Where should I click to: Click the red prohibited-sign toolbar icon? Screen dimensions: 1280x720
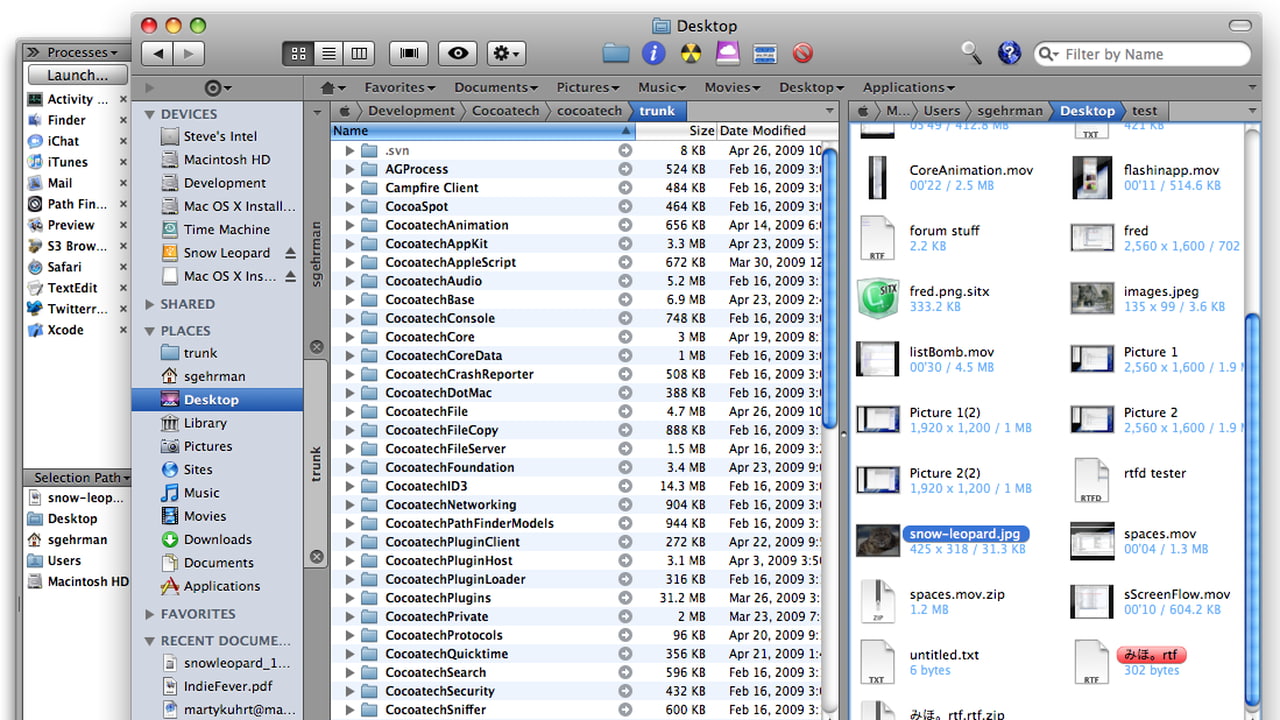pos(802,53)
